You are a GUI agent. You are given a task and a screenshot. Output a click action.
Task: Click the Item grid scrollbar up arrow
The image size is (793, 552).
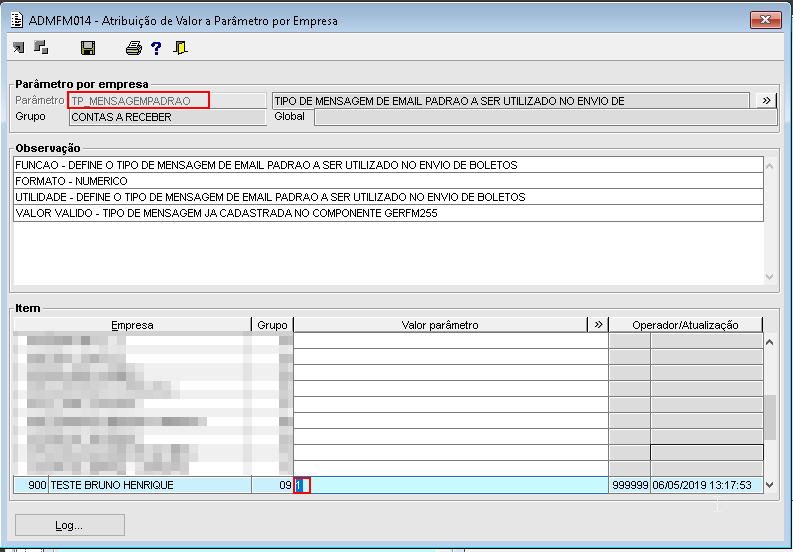(x=770, y=342)
